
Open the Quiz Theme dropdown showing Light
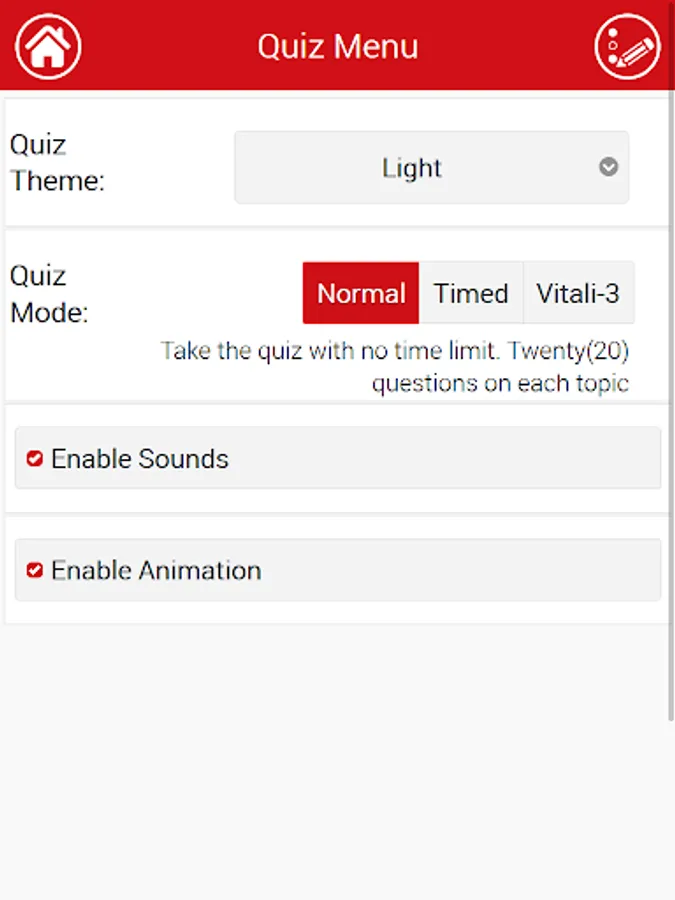click(431, 168)
